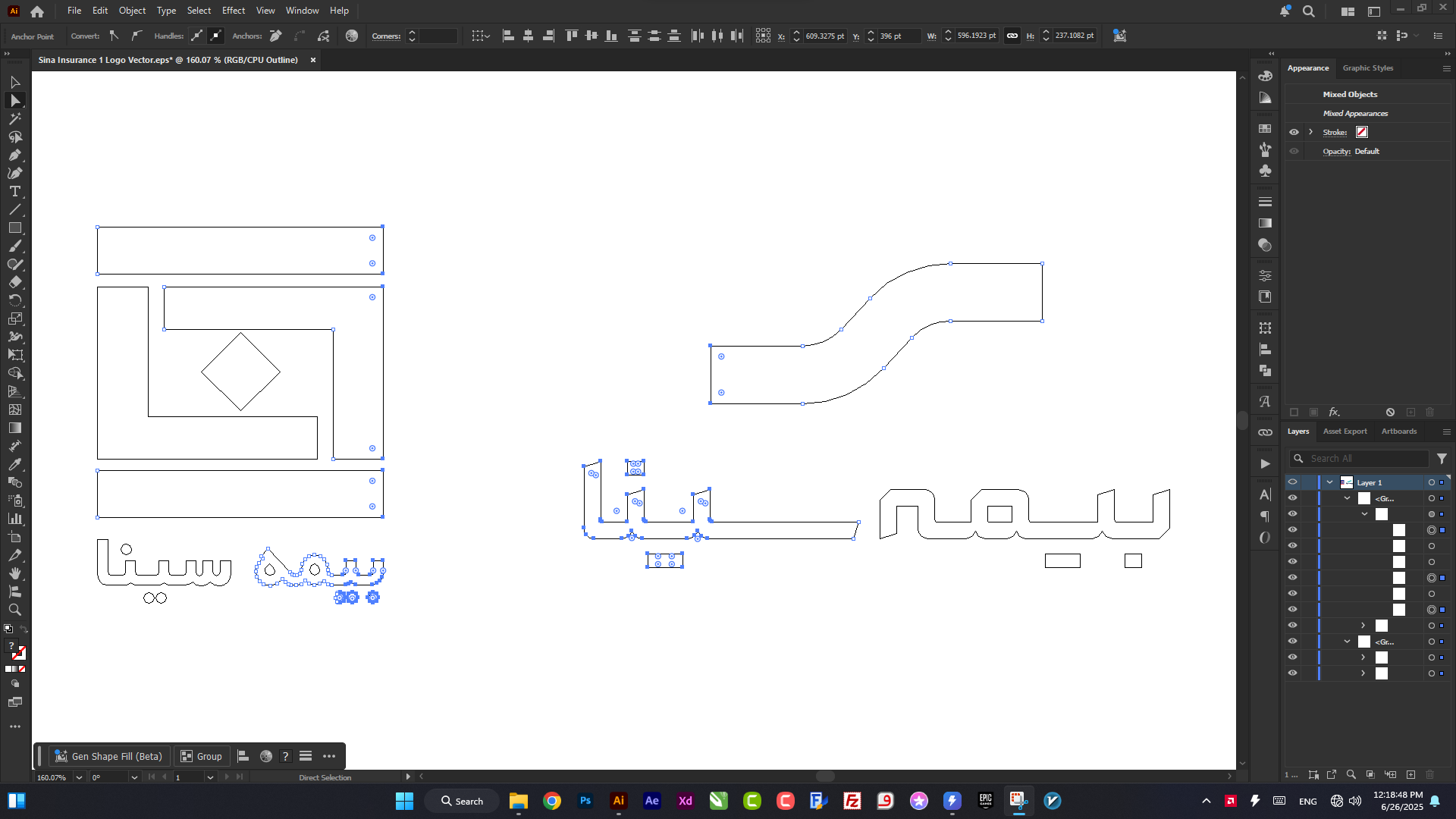Click Show handles for selected anchor points
Viewport: 1456px width, 819px height.
(x=197, y=36)
